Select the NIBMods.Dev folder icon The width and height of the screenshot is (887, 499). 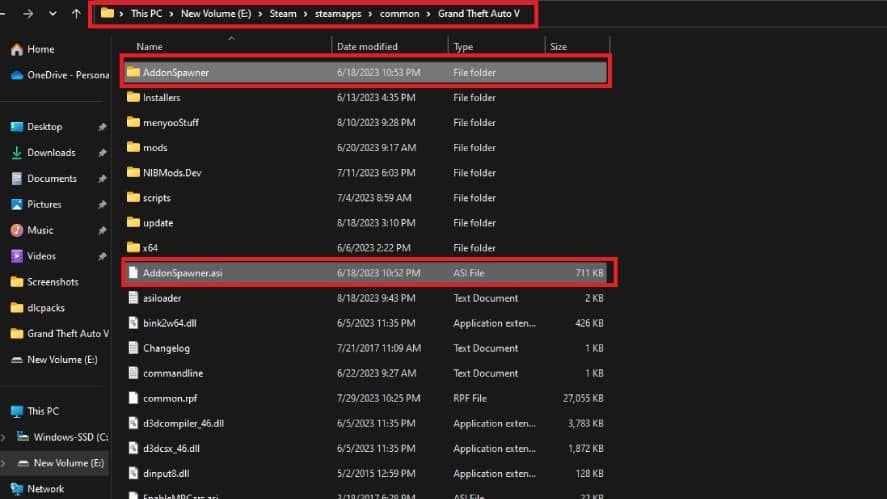pos(133,172)
